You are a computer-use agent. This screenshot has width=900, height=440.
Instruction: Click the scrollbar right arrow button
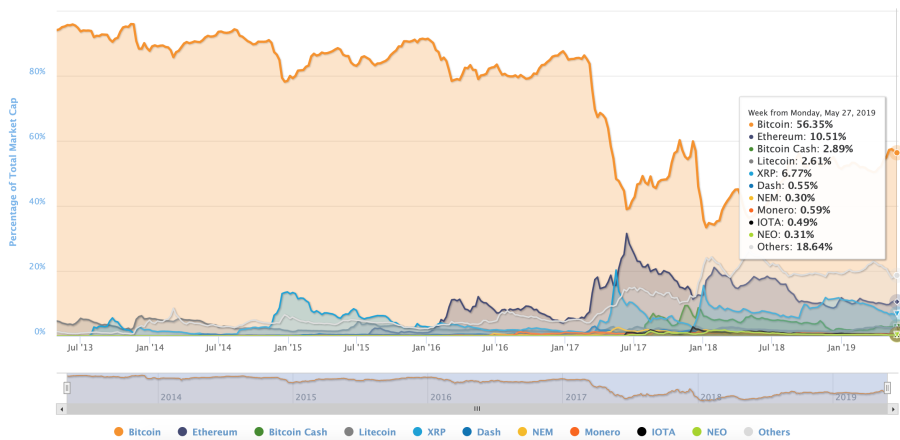[893, 409]
